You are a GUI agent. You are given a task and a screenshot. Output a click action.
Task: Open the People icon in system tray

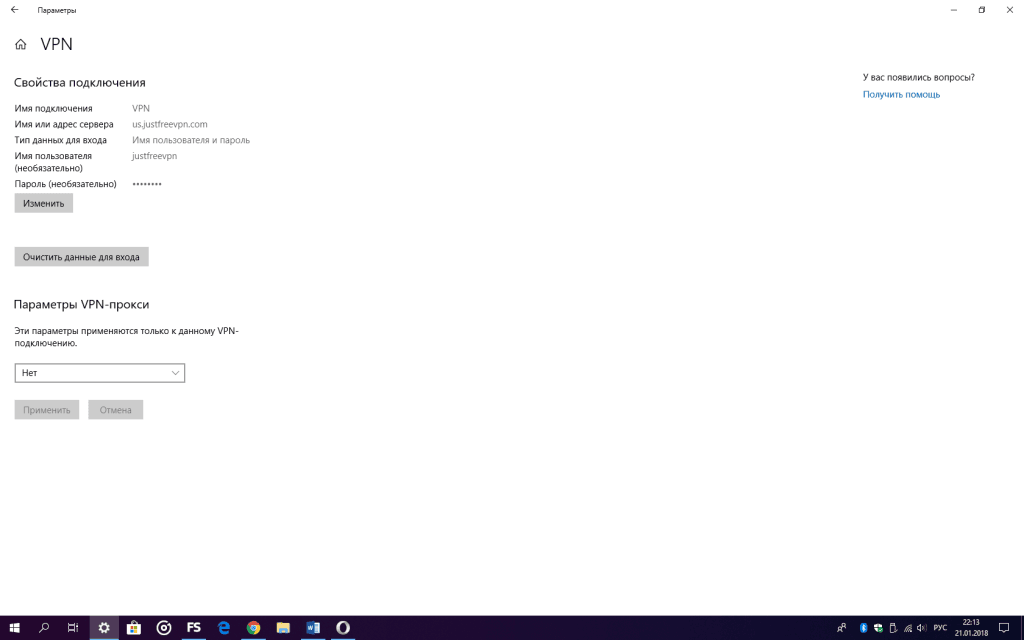[x=841, y=628]
